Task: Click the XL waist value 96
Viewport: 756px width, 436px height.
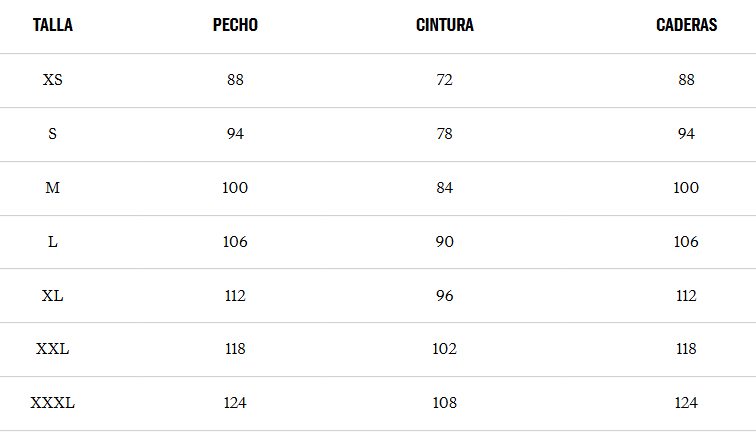Action: pyautogui.click(x=445, y=296)
